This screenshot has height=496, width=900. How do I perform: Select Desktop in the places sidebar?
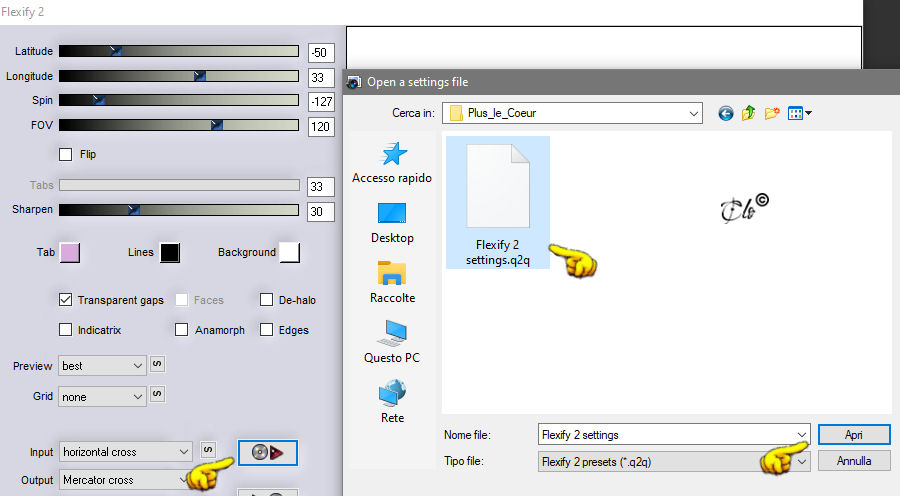point(392,223)
